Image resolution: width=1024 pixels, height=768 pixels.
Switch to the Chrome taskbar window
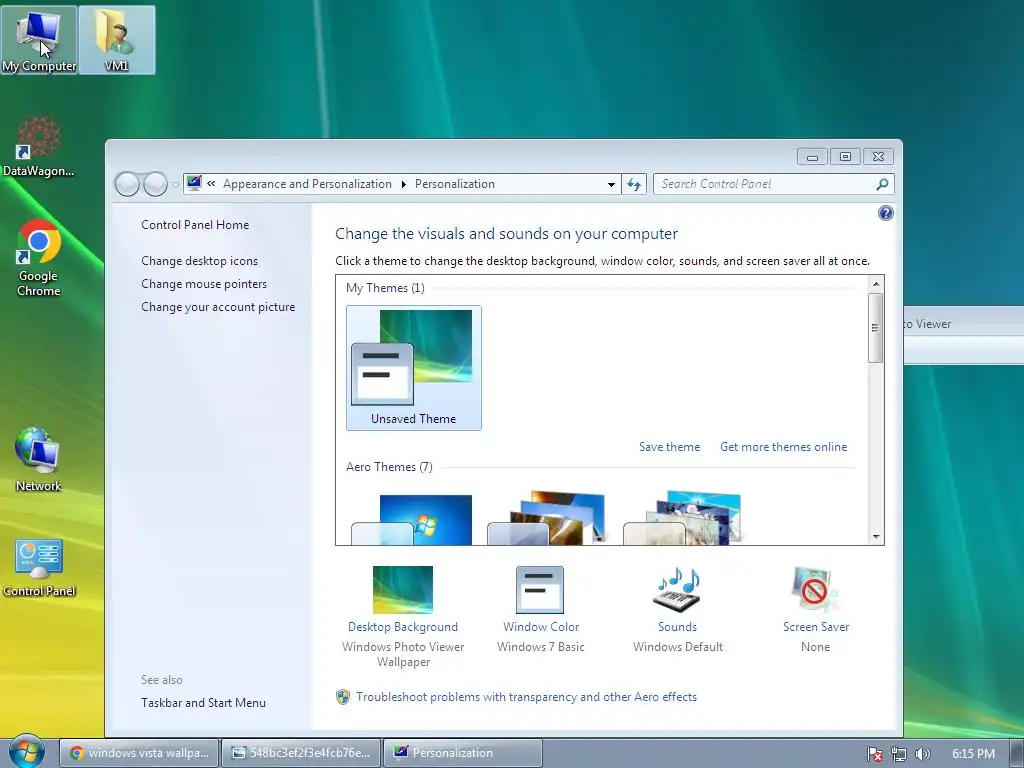tap(139, 752)
